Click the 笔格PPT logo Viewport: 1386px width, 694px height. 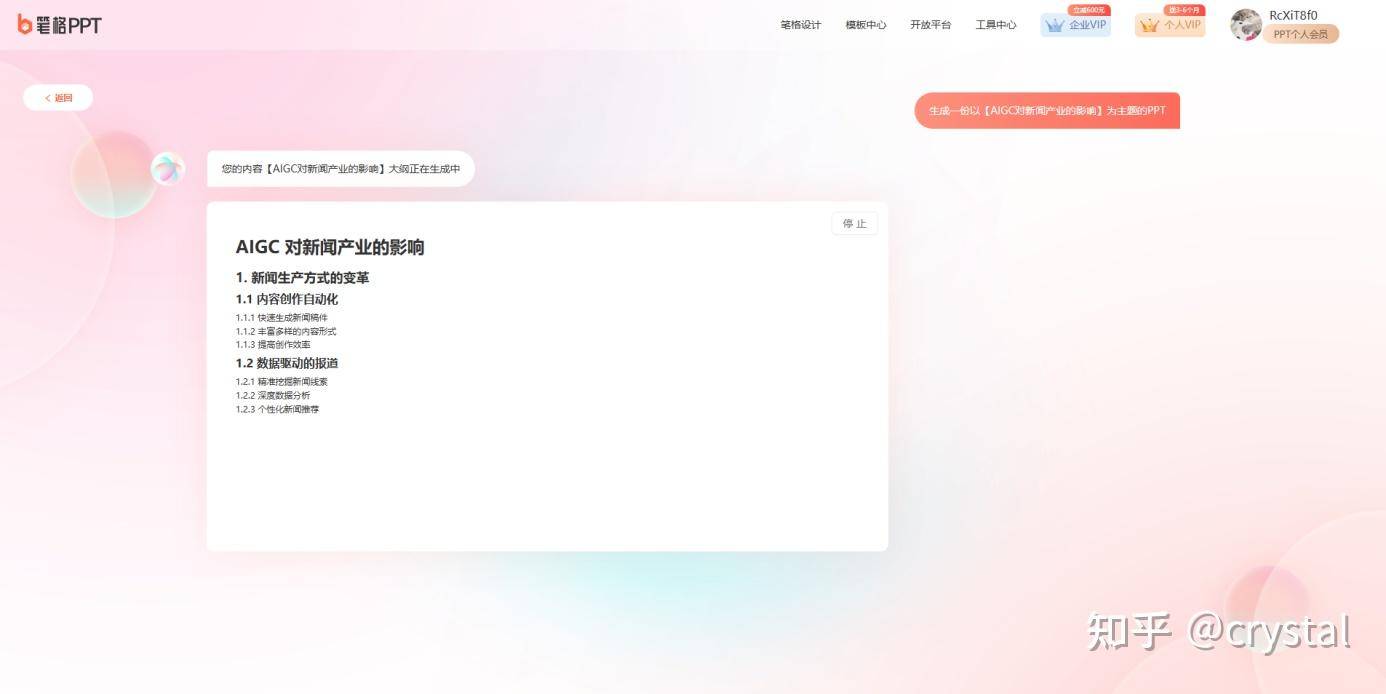point(59,25)
